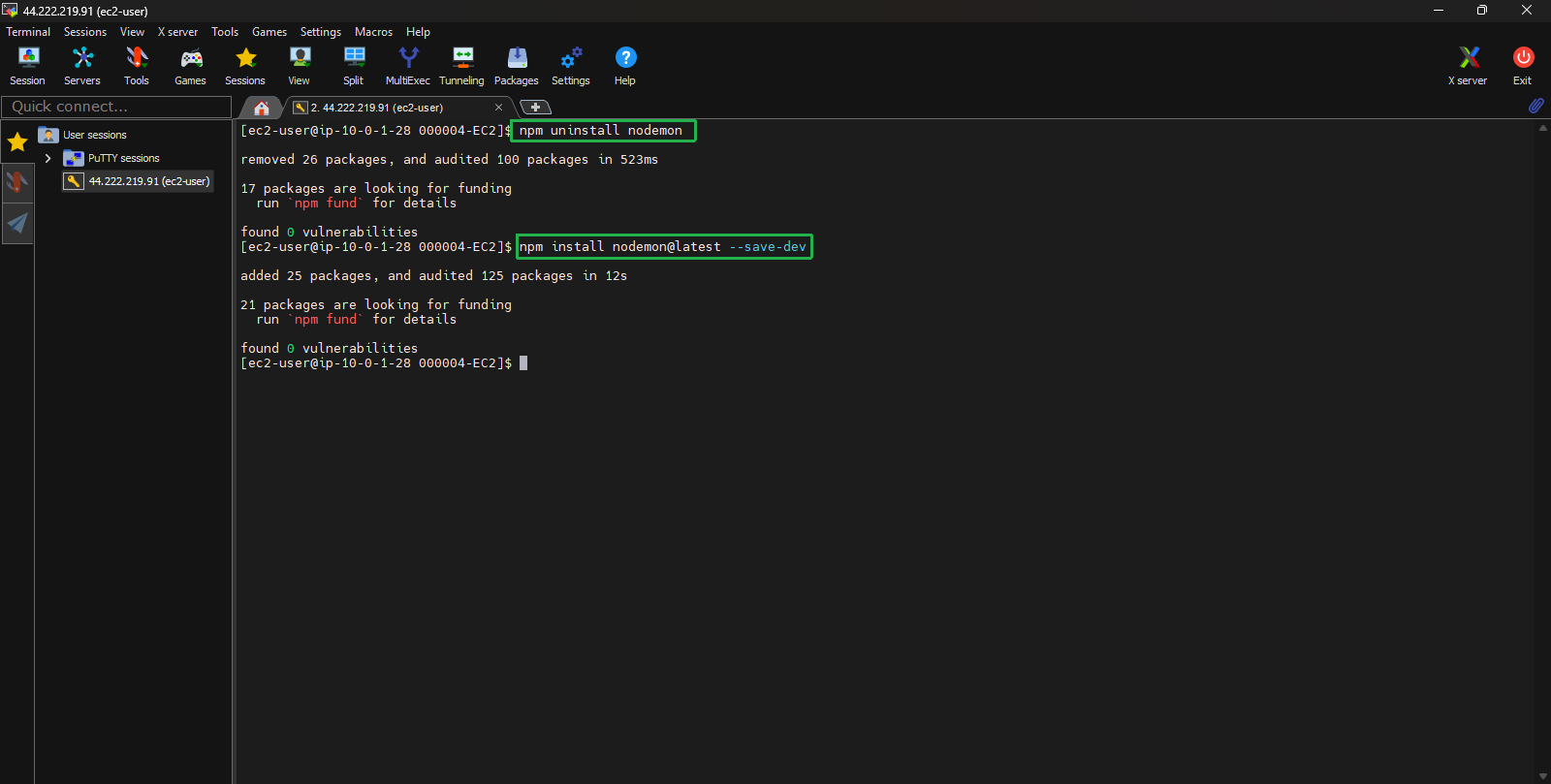The width and height of the screenshot is (1551, 784).
Task: Expand the PuTTY sessions tree node
Action: (x=47, y=158)
